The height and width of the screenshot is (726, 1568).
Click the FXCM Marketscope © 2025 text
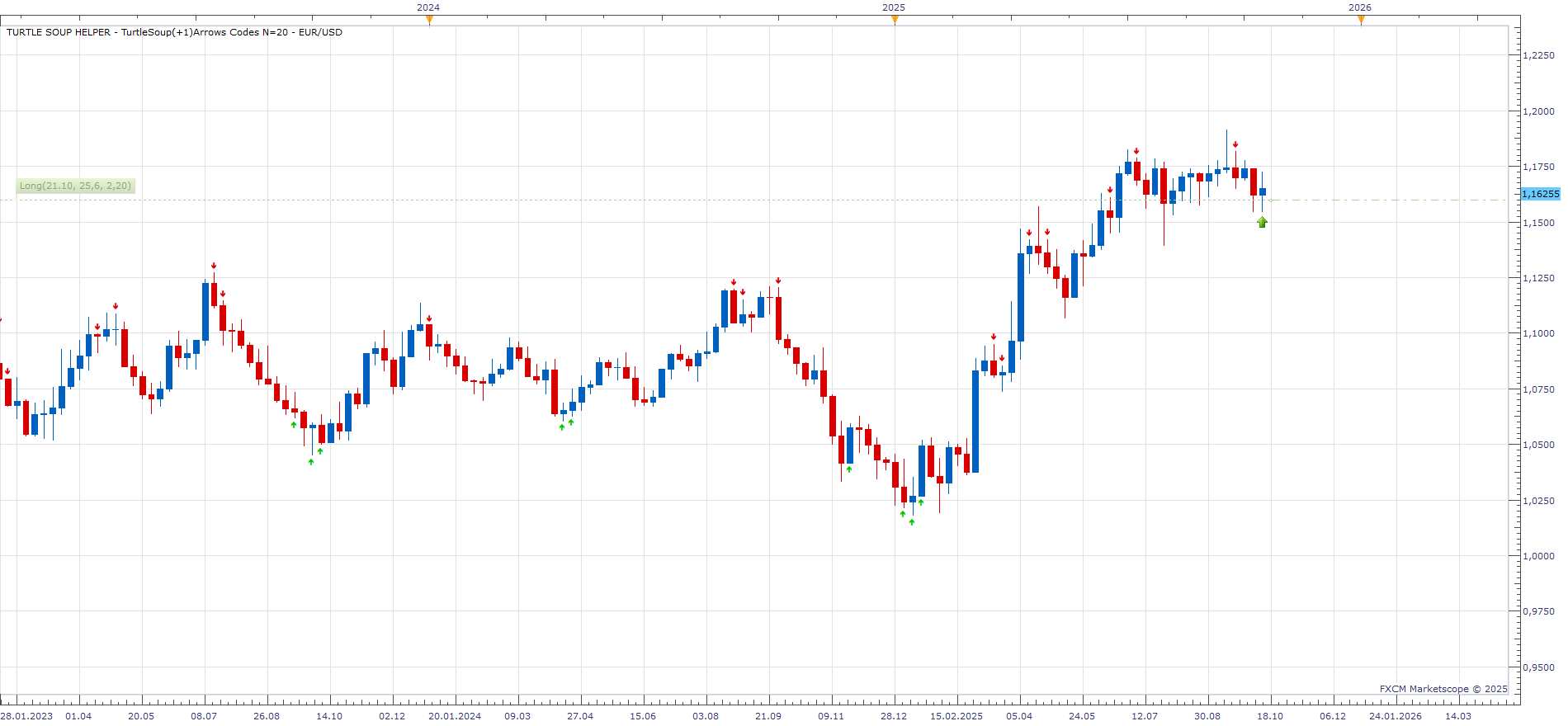(1443, 689)
